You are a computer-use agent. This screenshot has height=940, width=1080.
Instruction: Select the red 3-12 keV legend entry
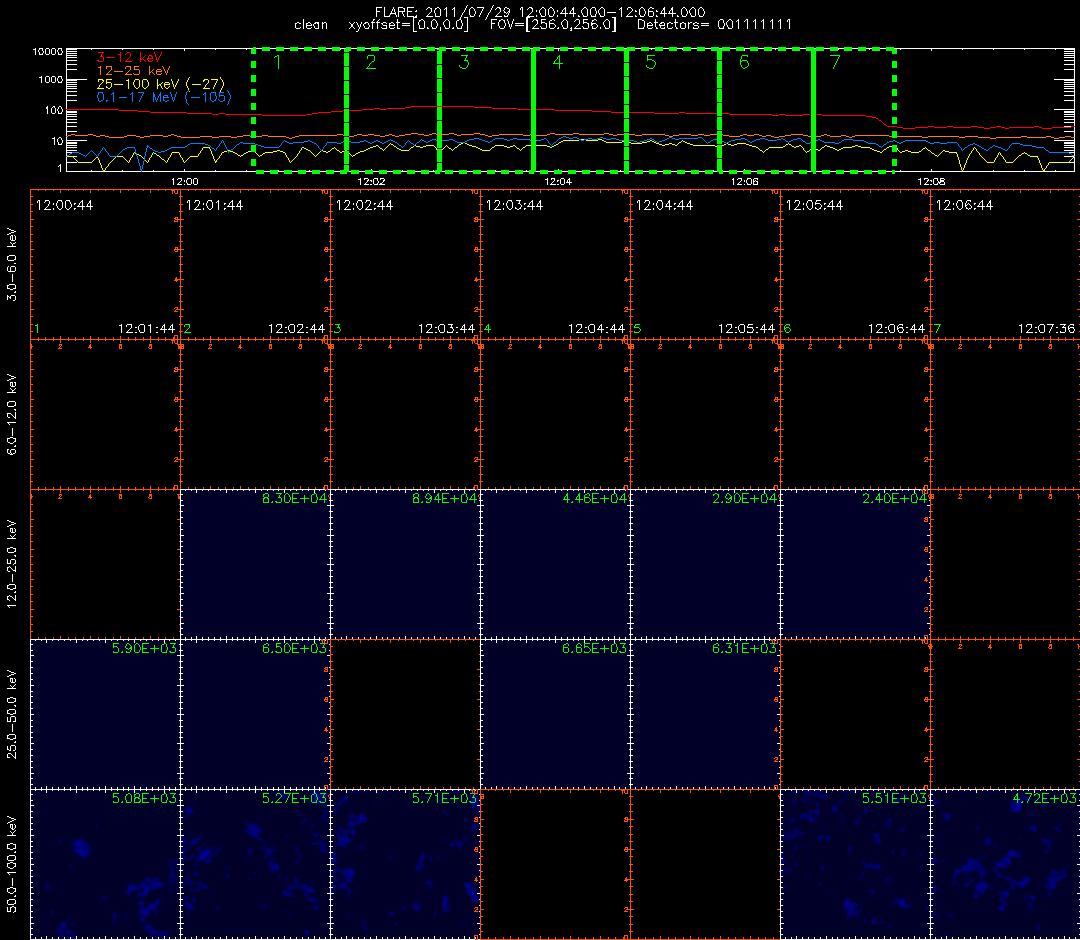[129, 57]
